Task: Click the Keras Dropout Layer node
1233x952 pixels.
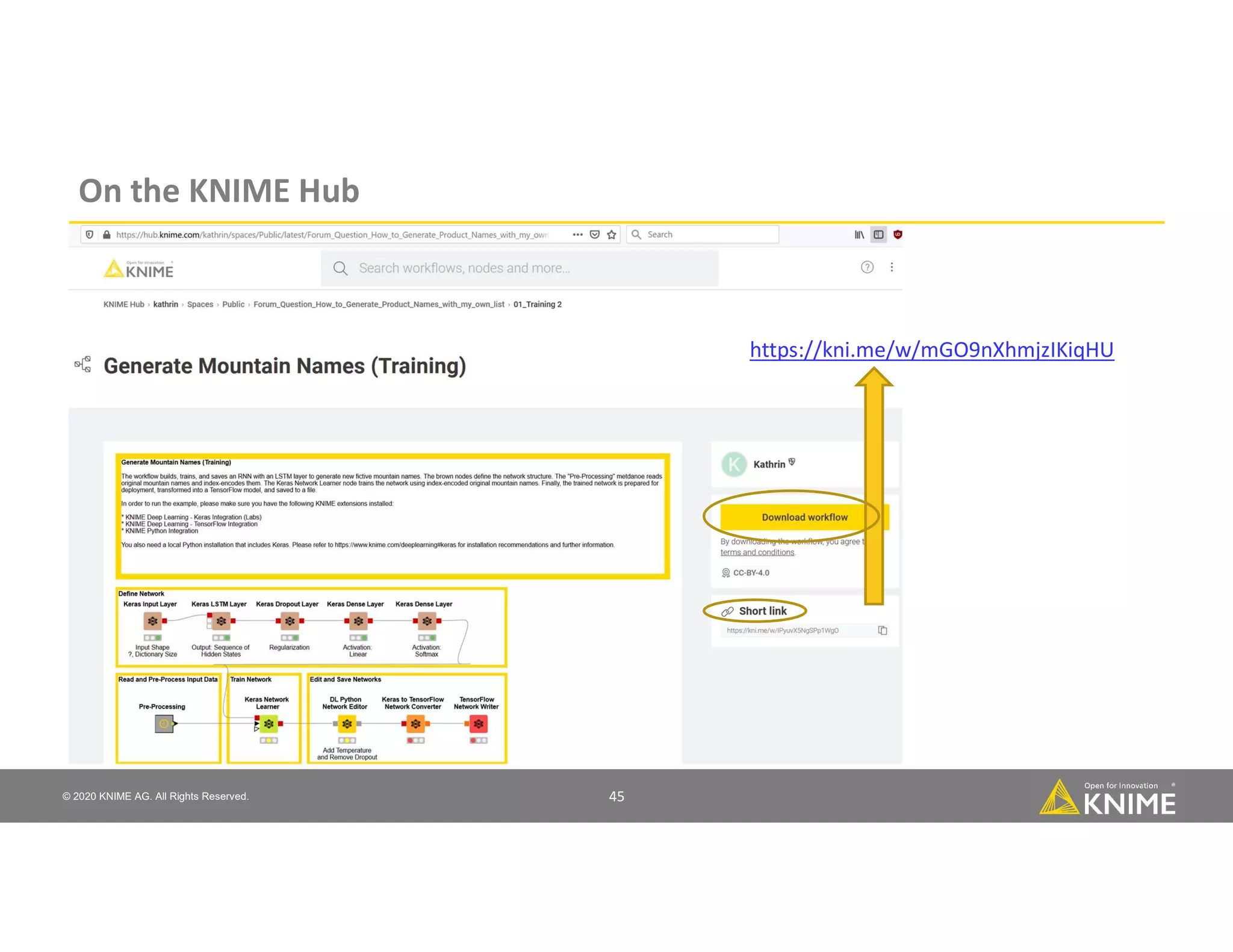Action: 290,620
